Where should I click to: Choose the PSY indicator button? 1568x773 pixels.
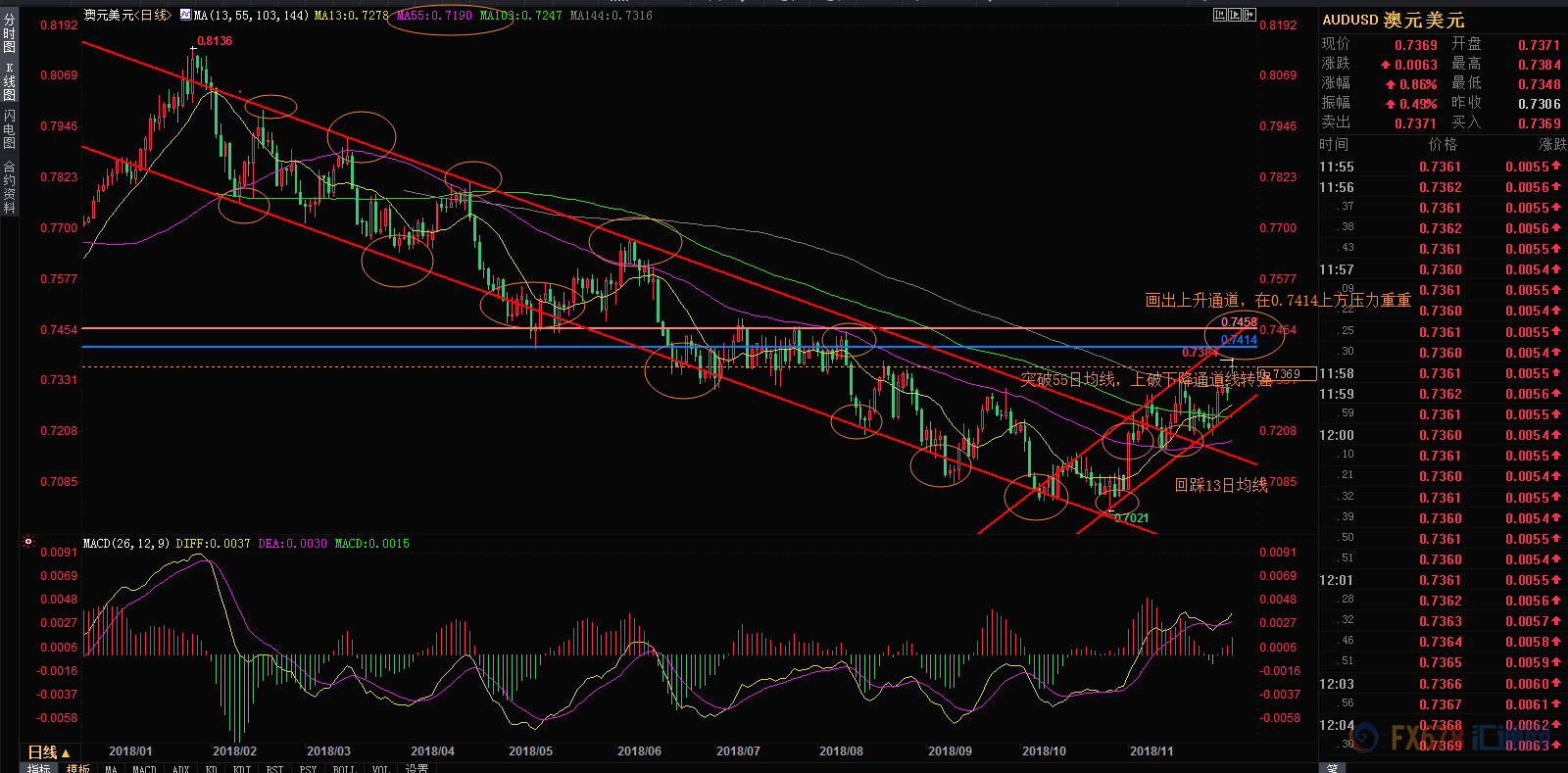pyautogui.click(x=308, y=768)
